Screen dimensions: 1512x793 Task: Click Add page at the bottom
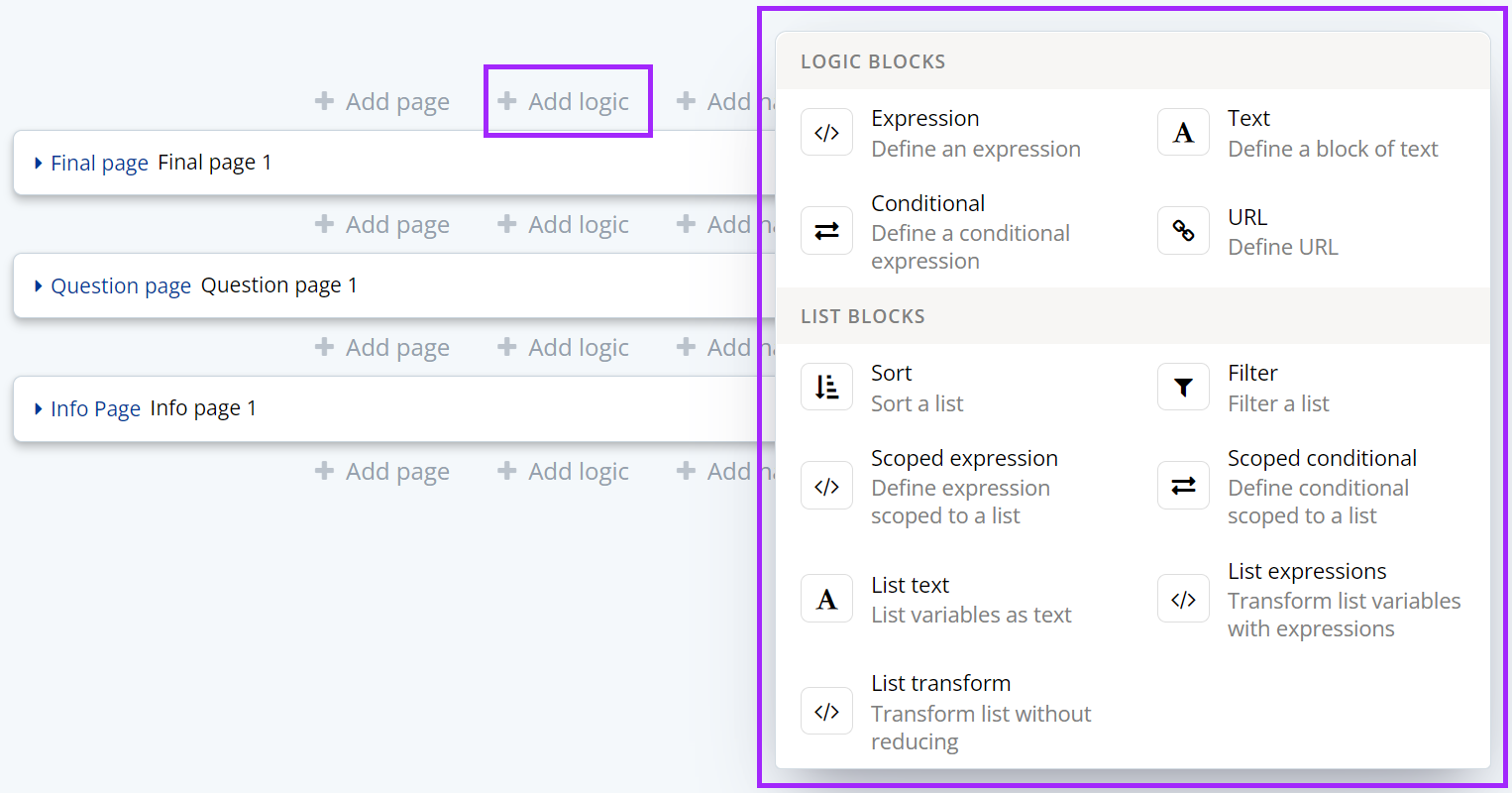pos(383,471)
